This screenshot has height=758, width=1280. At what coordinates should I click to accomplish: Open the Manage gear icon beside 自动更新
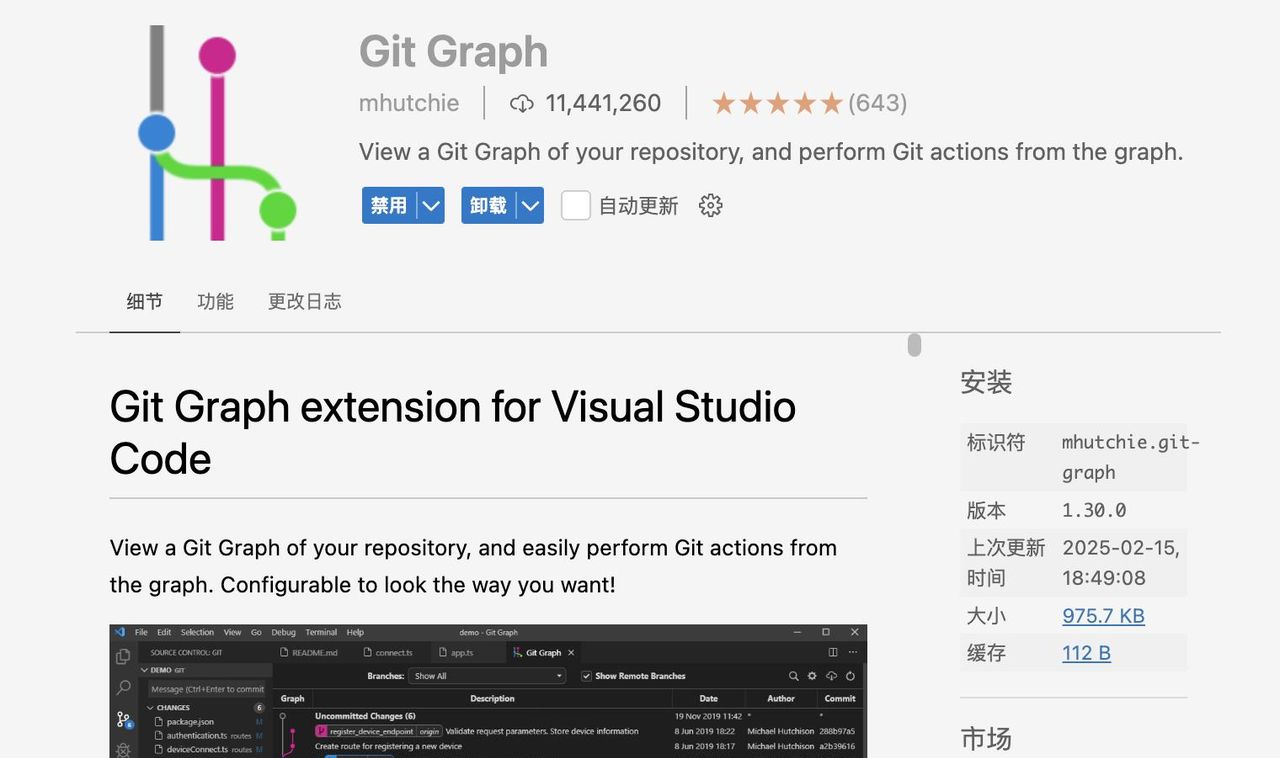[710, 205]
